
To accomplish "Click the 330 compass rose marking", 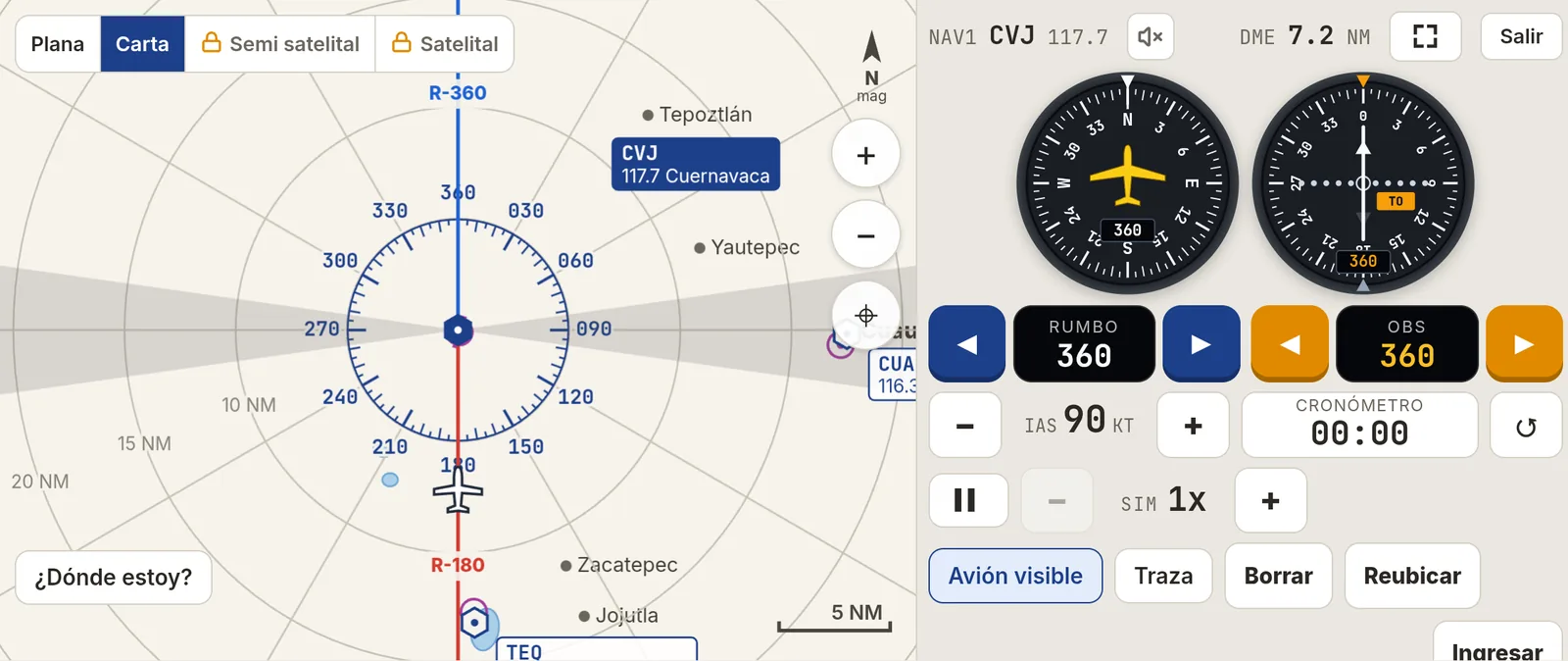I will click(x=390, y=211).
